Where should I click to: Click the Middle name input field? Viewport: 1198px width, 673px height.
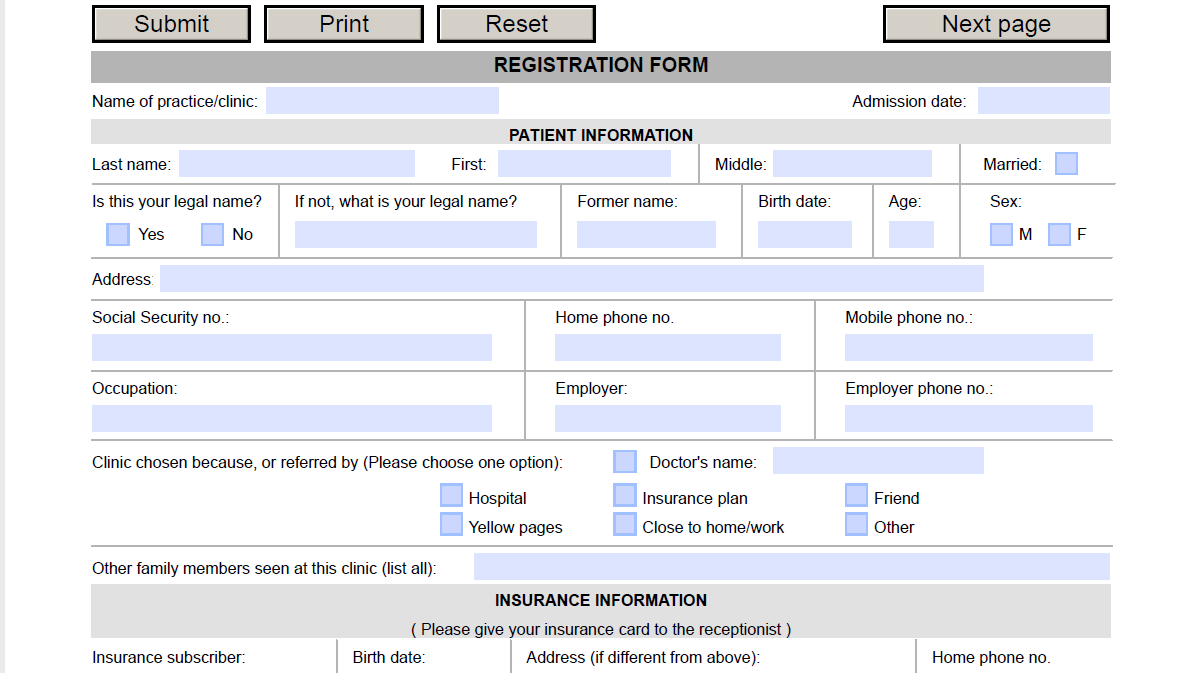[852, 163]
